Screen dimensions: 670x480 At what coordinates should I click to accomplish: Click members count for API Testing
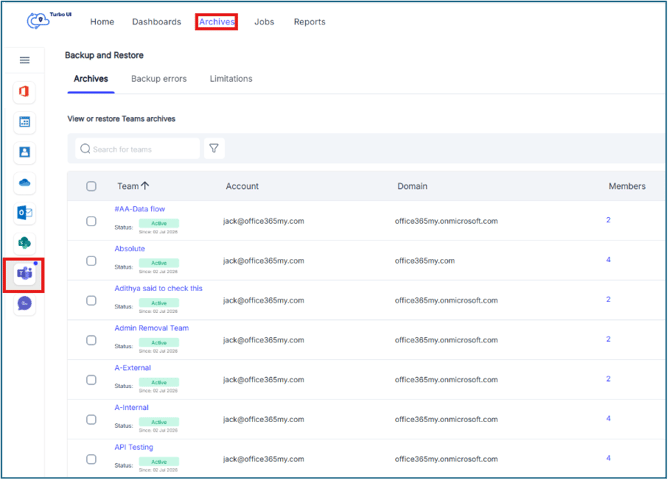click(x=608, y=459)
